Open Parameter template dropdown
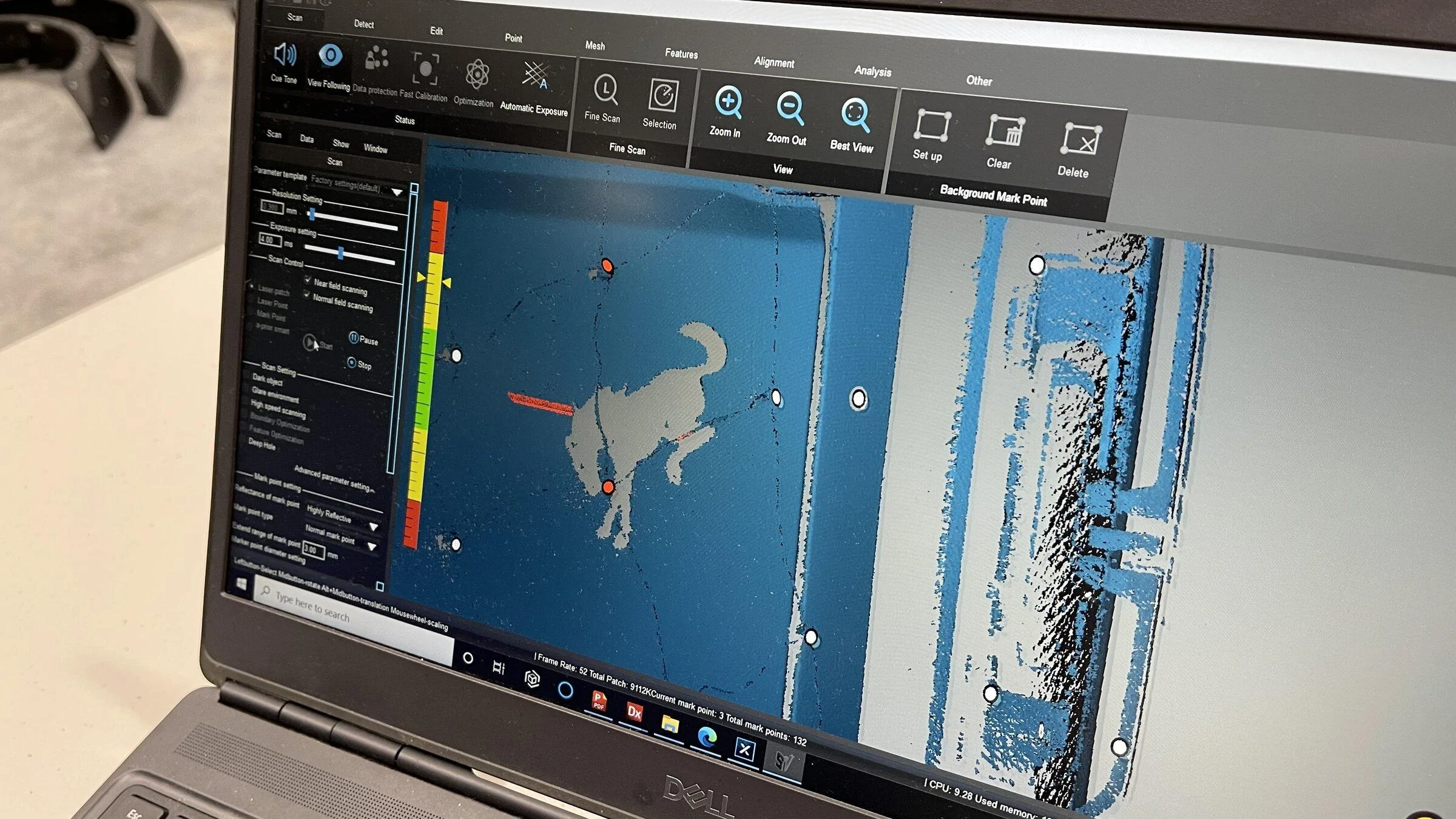 click(x=397, y=192)
